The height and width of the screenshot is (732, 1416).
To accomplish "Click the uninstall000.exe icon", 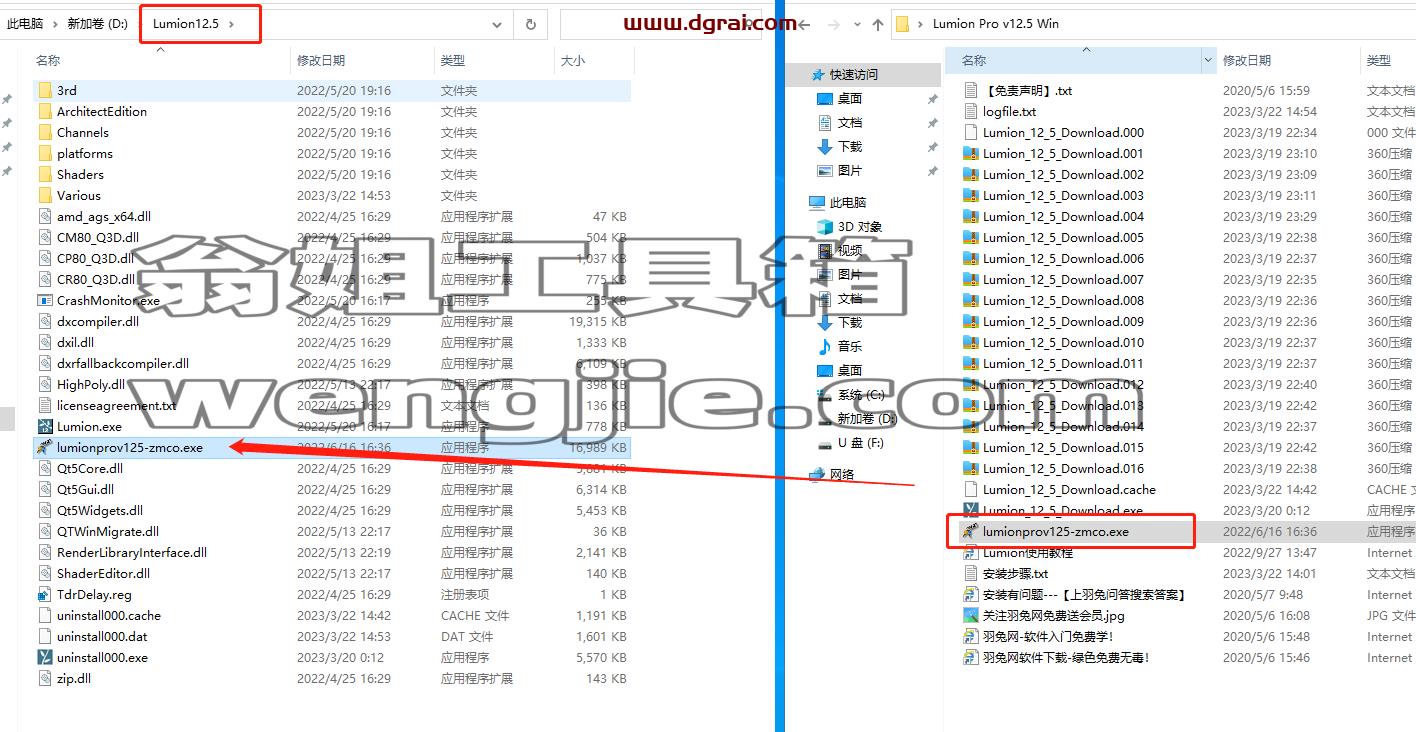I will coord(44,657).
